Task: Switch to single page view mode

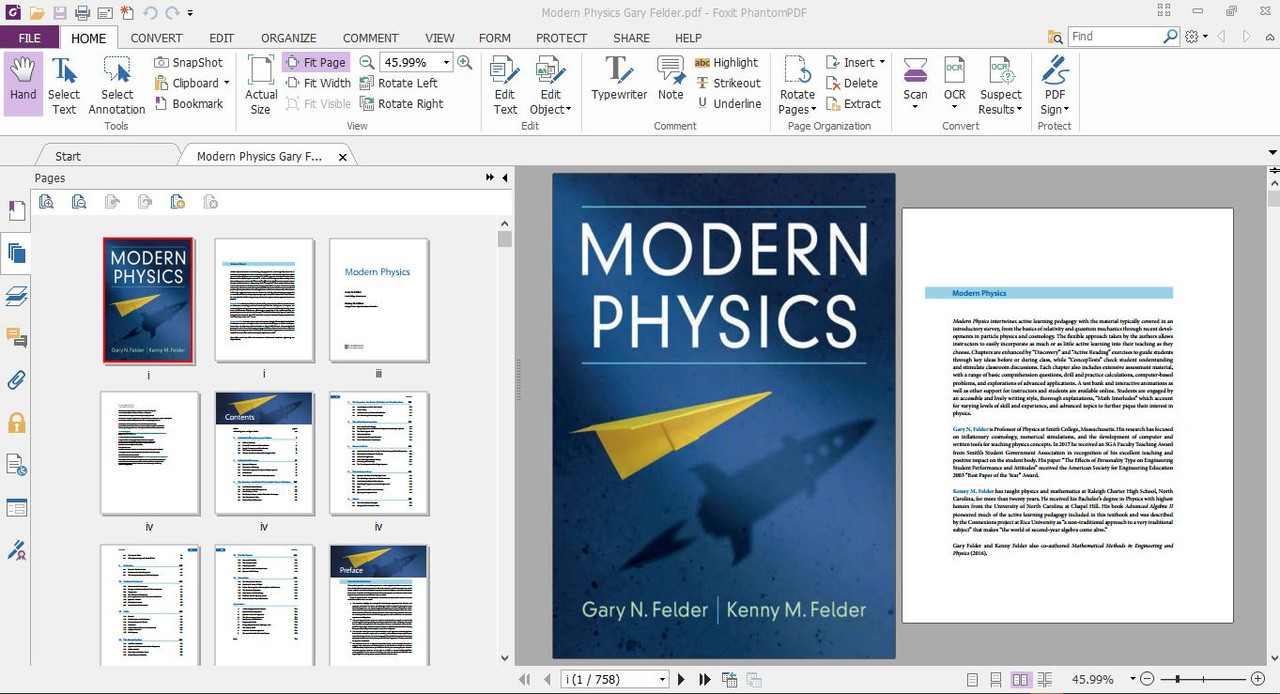Action: [x=973, y=679]
